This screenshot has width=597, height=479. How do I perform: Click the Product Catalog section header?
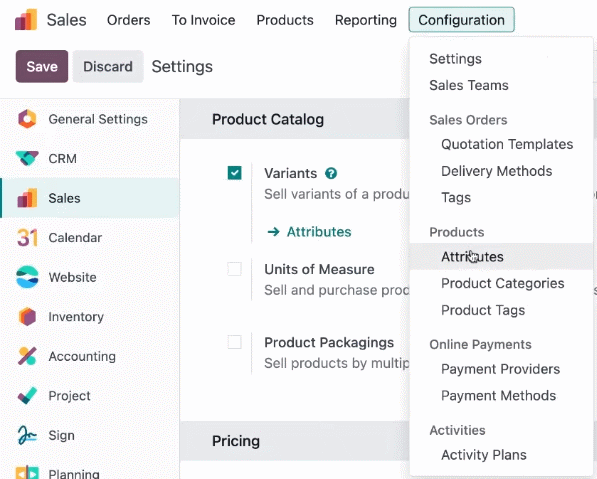[268, 119]
